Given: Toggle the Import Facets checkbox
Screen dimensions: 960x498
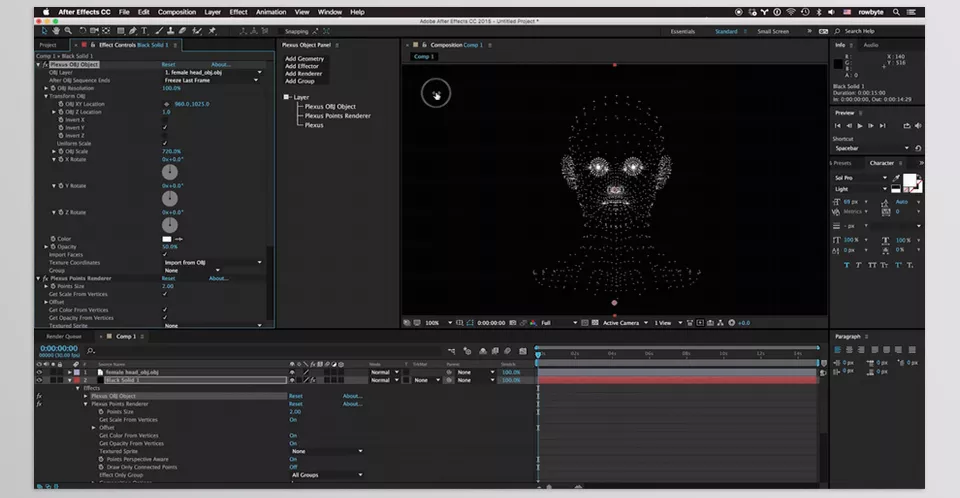Looking at the screenshot, I should click(x=165, y=254).
